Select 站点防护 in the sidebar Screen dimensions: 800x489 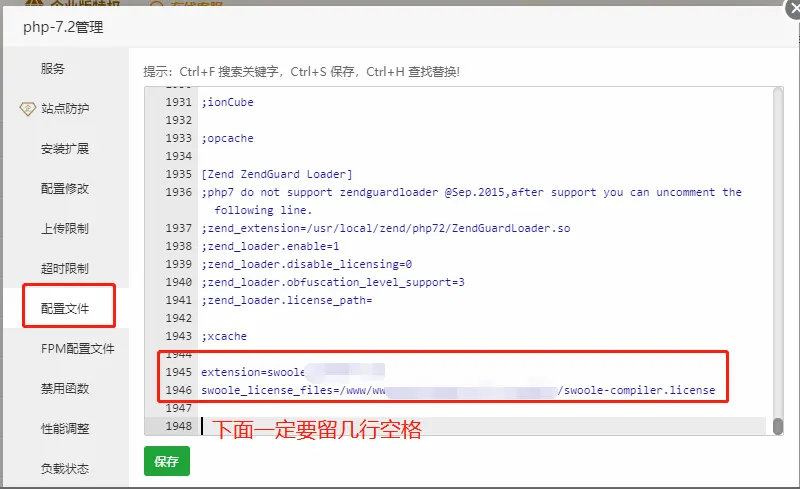coord(65,109)
